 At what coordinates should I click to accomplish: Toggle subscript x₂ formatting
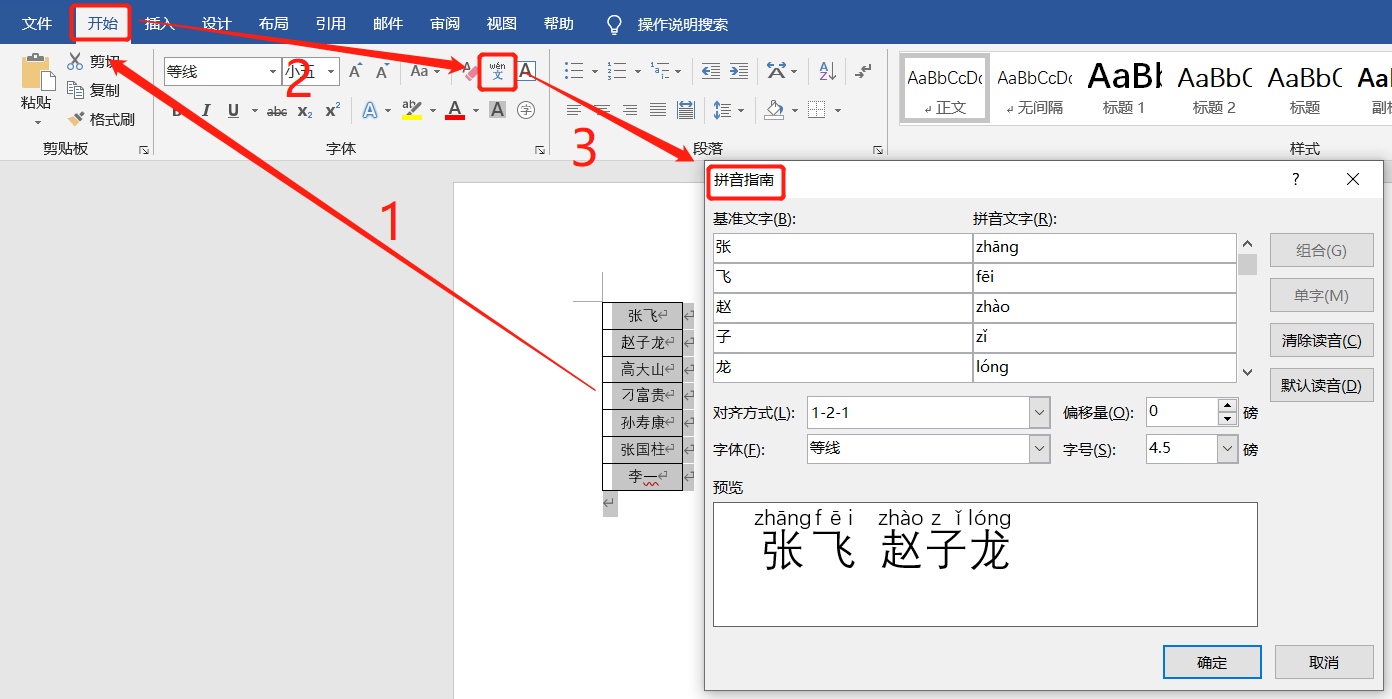coord(305,111)
